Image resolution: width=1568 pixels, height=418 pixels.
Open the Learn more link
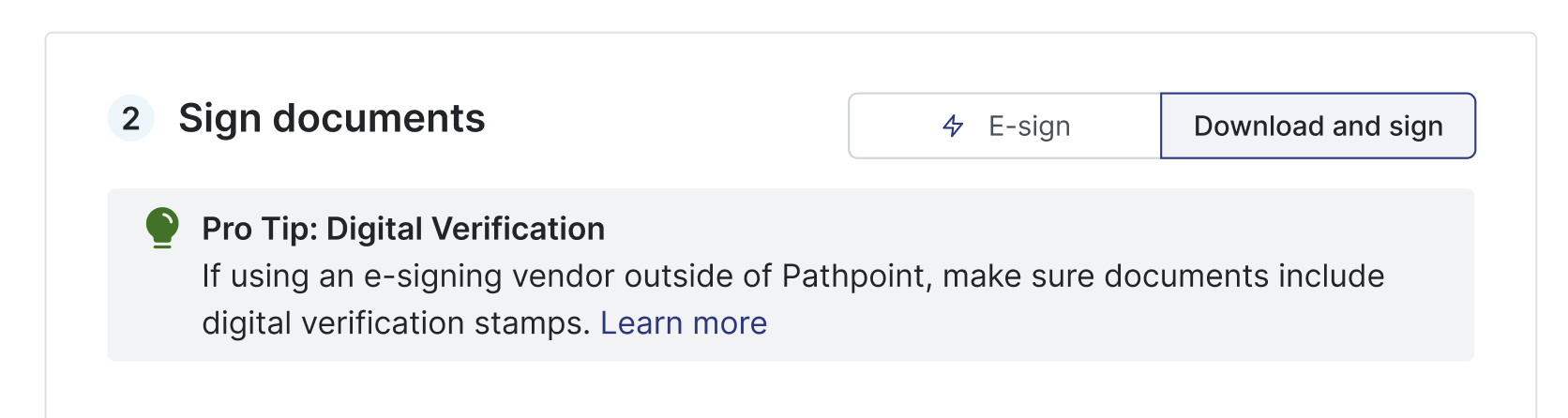[x=684, y=323]
